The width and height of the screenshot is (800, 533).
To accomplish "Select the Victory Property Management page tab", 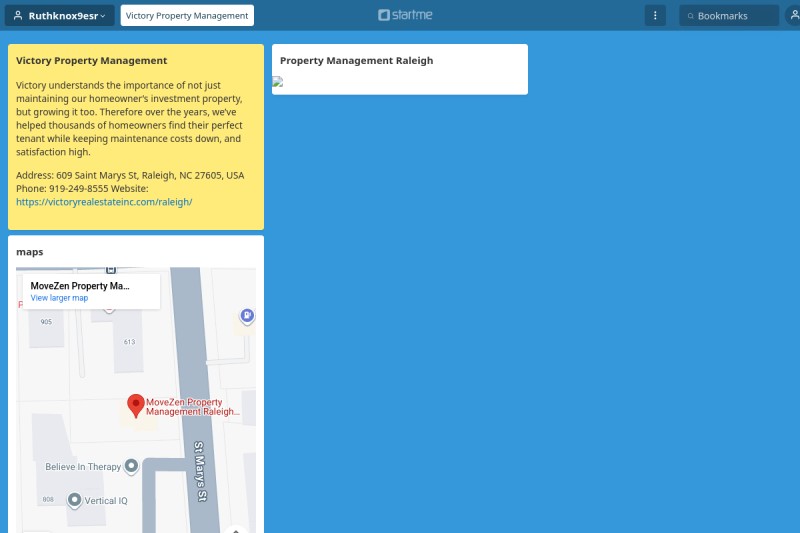I will (x=187, y=15).
